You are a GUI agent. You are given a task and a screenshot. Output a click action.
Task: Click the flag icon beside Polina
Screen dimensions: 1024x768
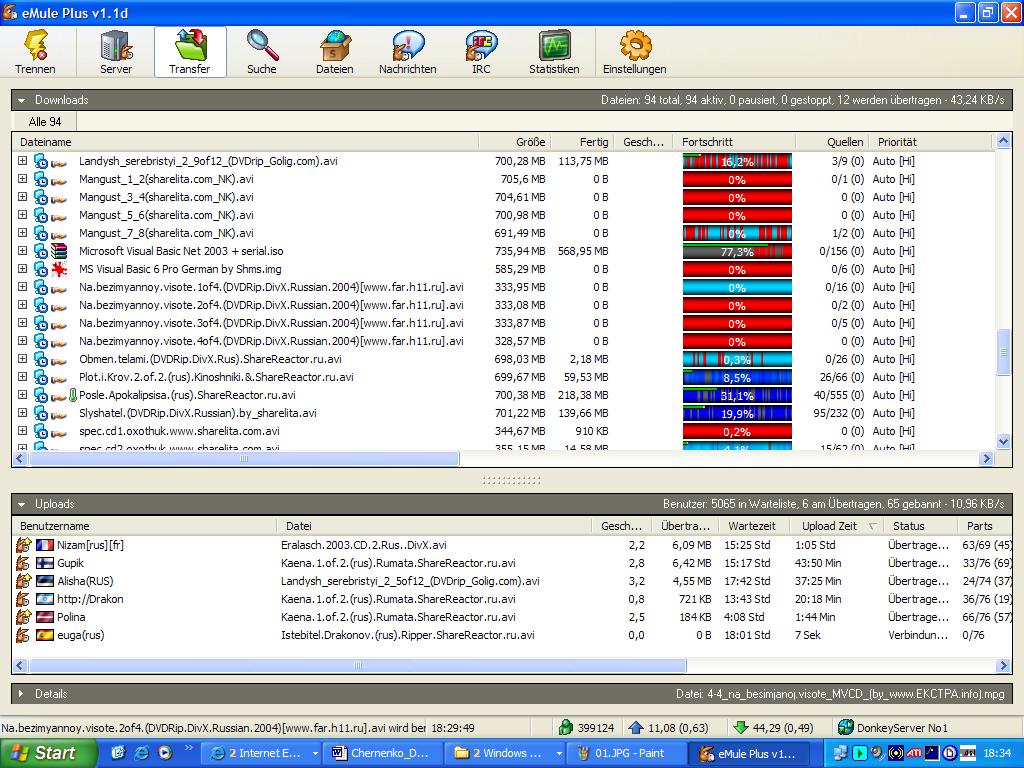44,617
